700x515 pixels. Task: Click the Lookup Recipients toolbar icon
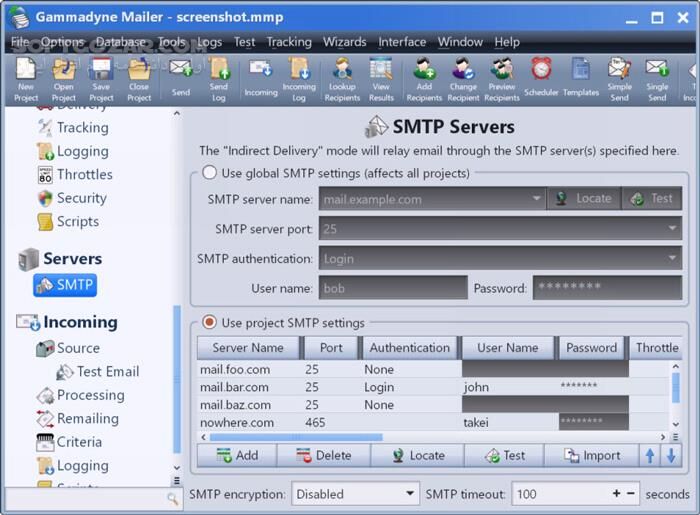pos(343,72)
